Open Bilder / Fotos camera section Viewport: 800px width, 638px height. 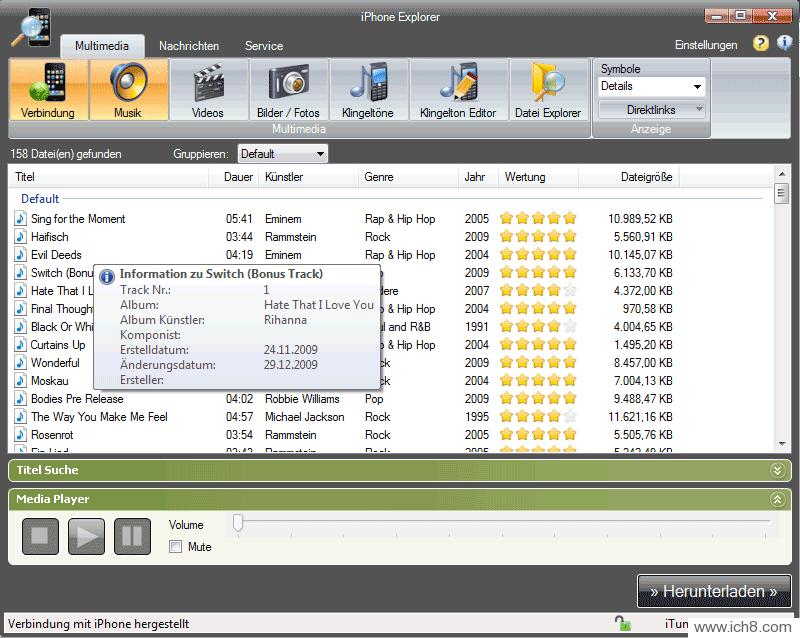288,90
